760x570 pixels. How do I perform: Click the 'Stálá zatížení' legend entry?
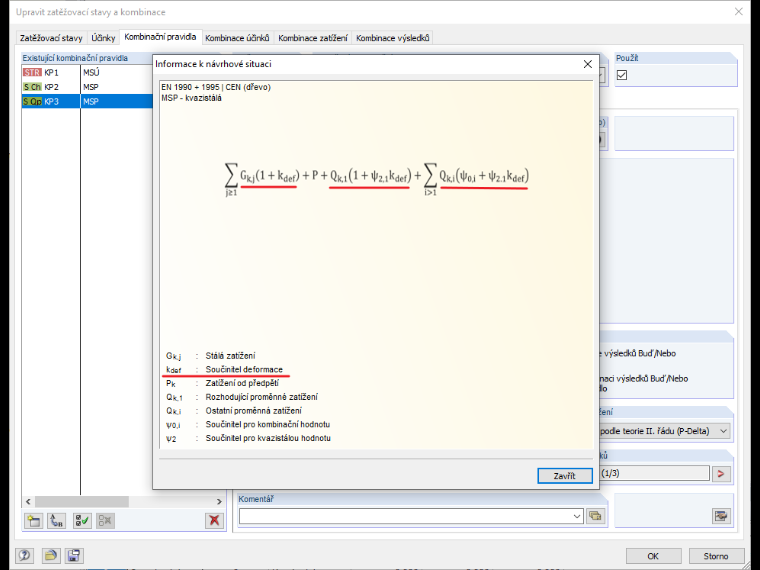pos(230,356)
